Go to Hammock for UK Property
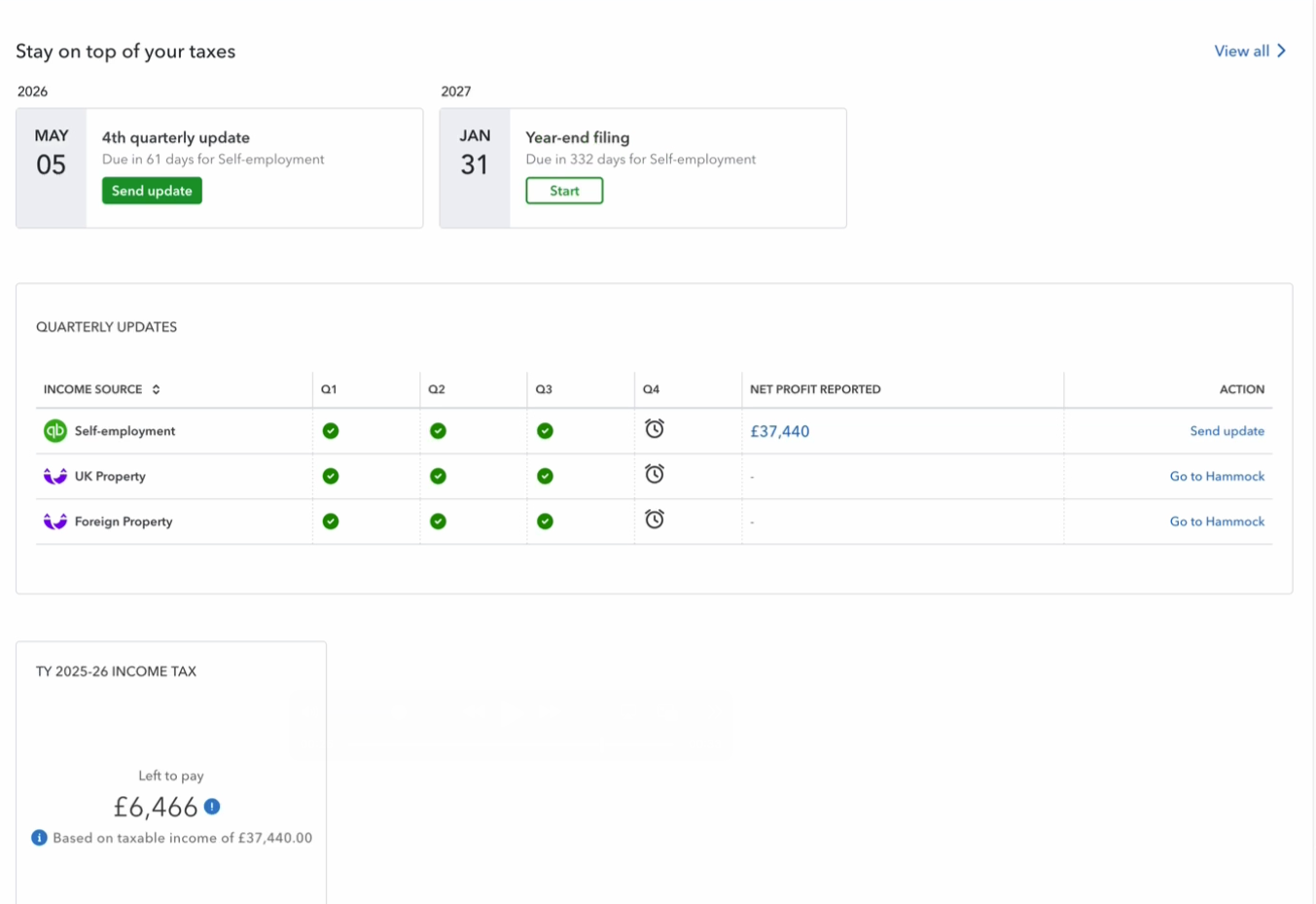Screen dimensions: 1316x904 pos(1217,476)
